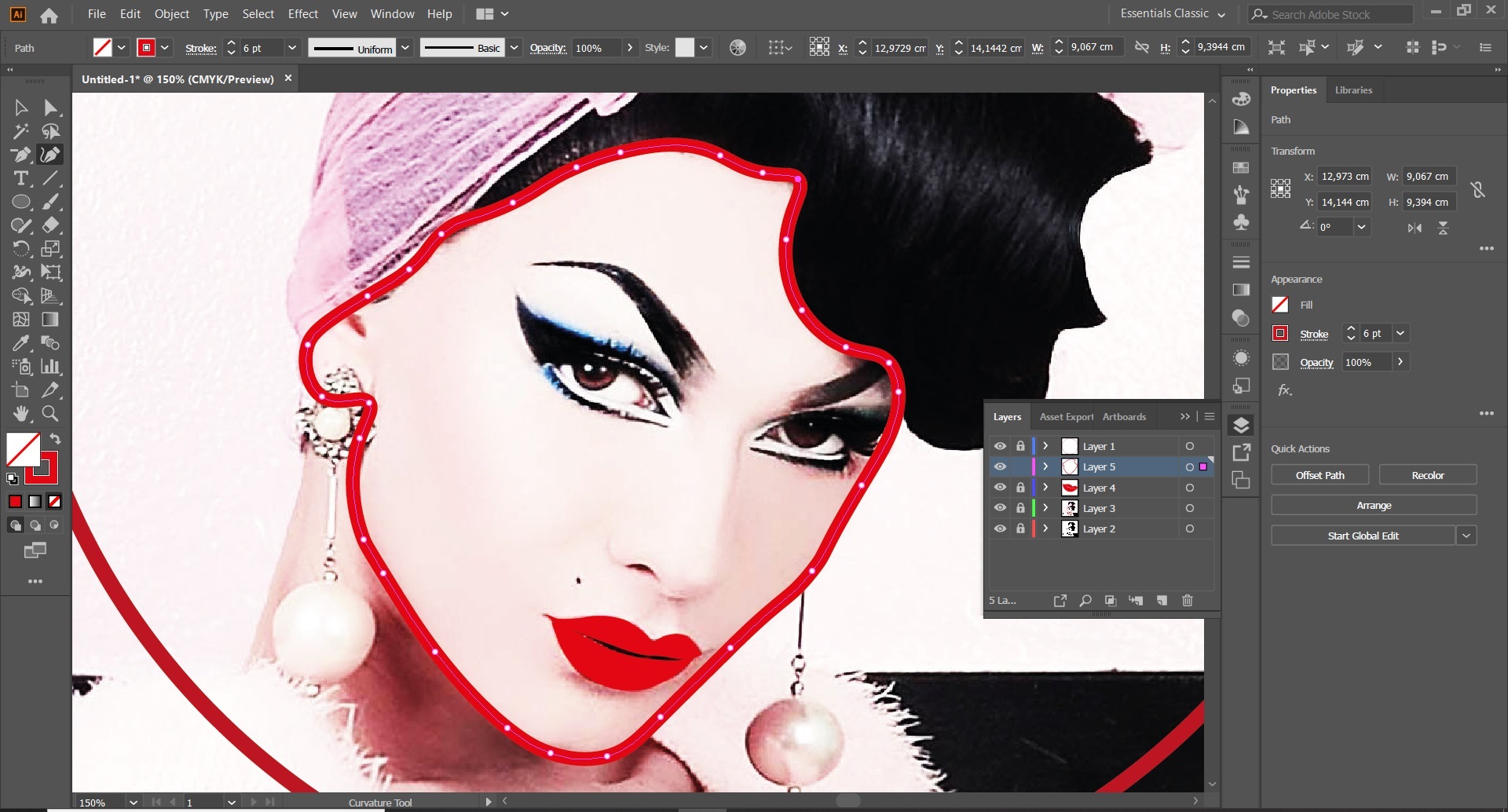
Task: Click the Search Adobe Stock field
Action: pos(1331,14)
